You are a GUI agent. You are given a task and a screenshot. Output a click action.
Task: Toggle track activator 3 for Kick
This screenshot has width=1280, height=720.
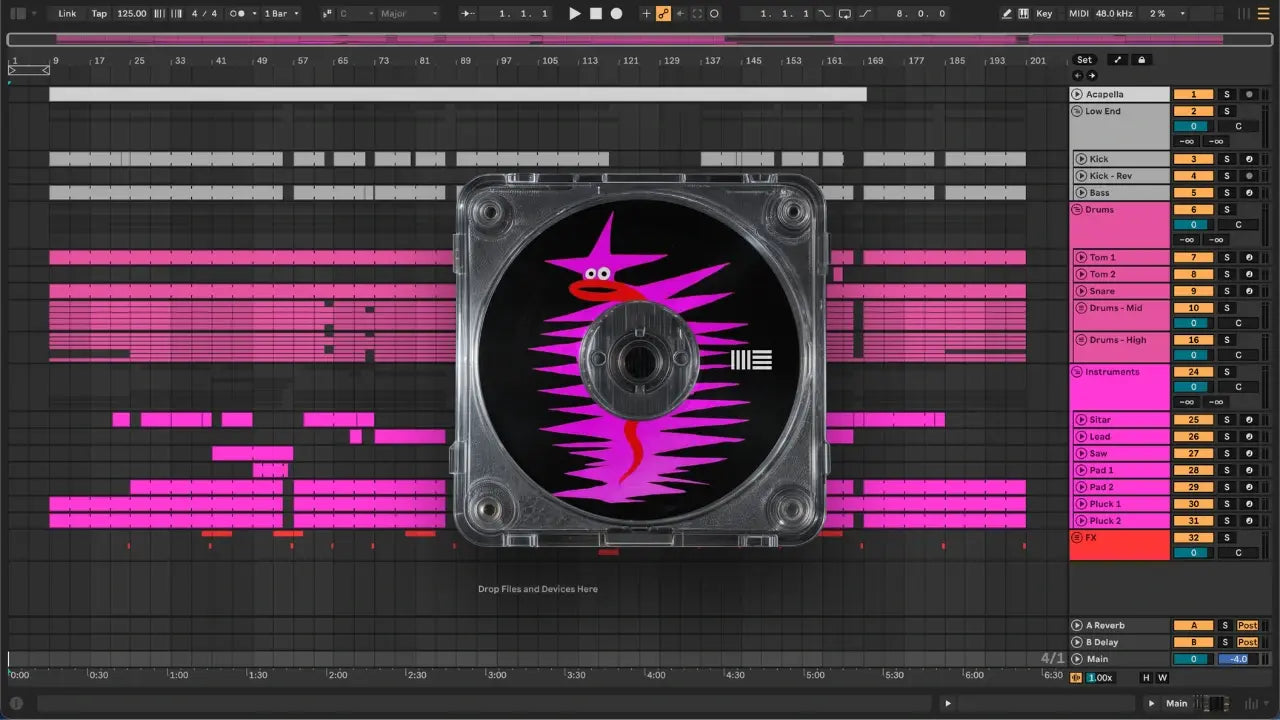[1193, 159]
